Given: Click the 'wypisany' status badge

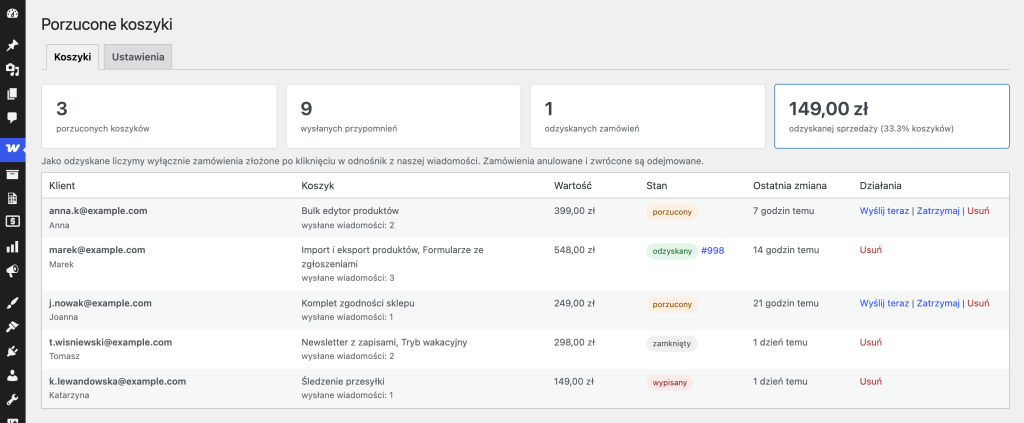Looking at the screenshot, I should 669,383.
